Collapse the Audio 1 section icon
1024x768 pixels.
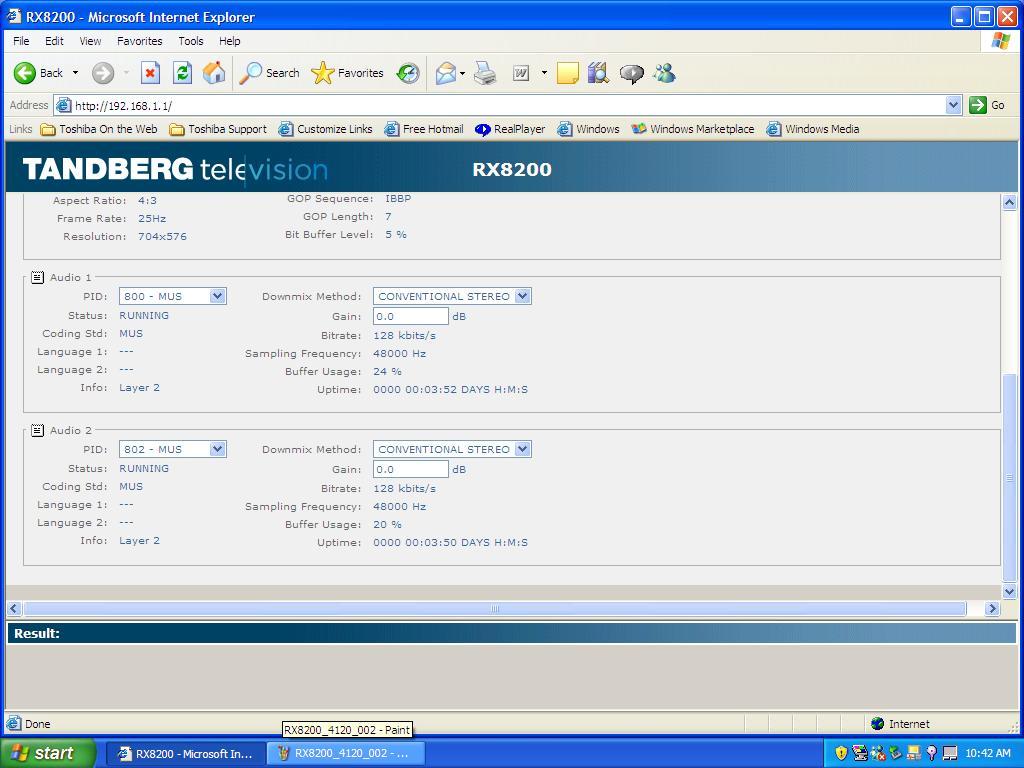point(37,277)
